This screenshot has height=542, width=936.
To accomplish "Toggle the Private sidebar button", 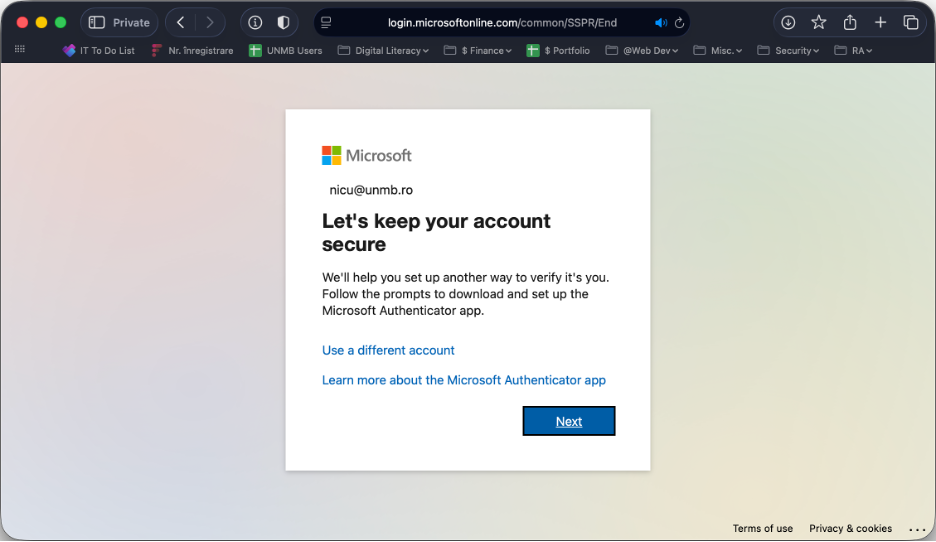I will coord(119,22).
